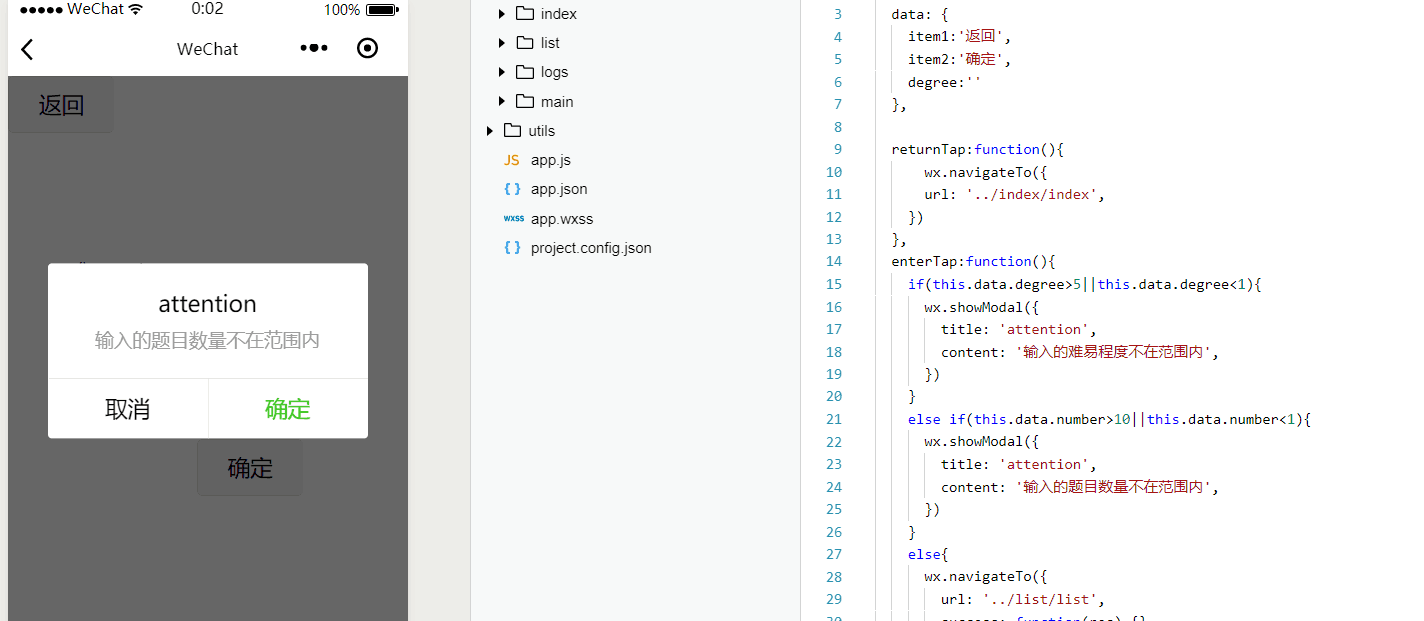The image size is (1424, 621).
Task: Click item1:'返回' on line 4
Action: coord(960,37)
